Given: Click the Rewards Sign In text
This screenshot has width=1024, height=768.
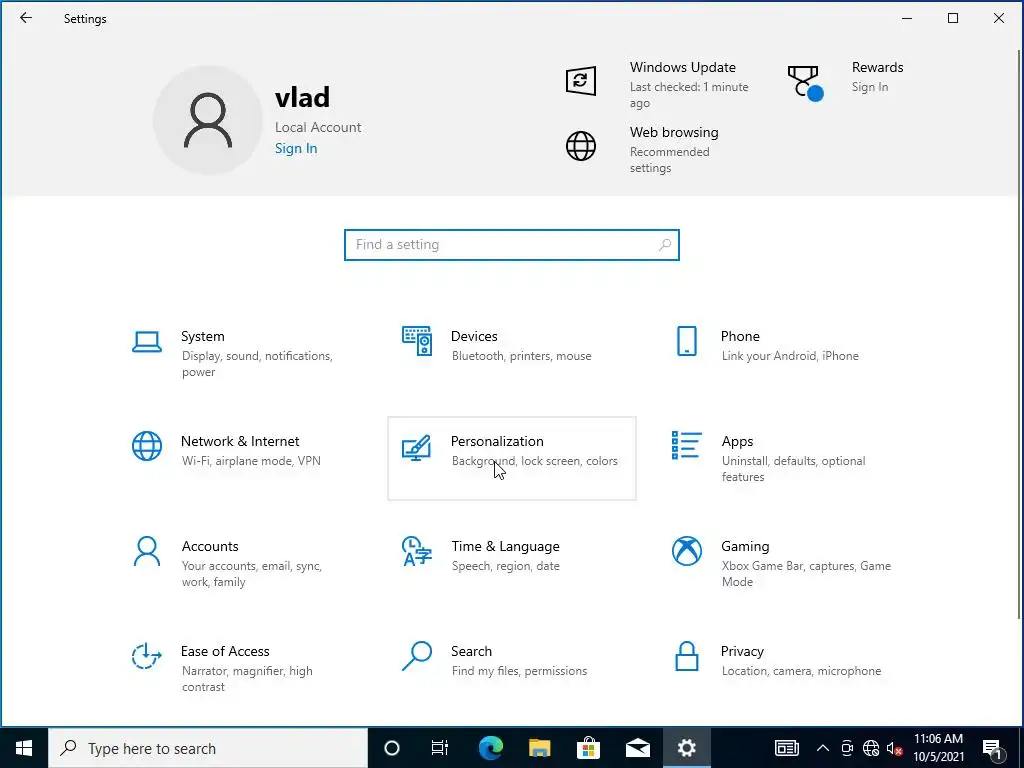Looking at the screenshot, I should (x=870, y=87).
